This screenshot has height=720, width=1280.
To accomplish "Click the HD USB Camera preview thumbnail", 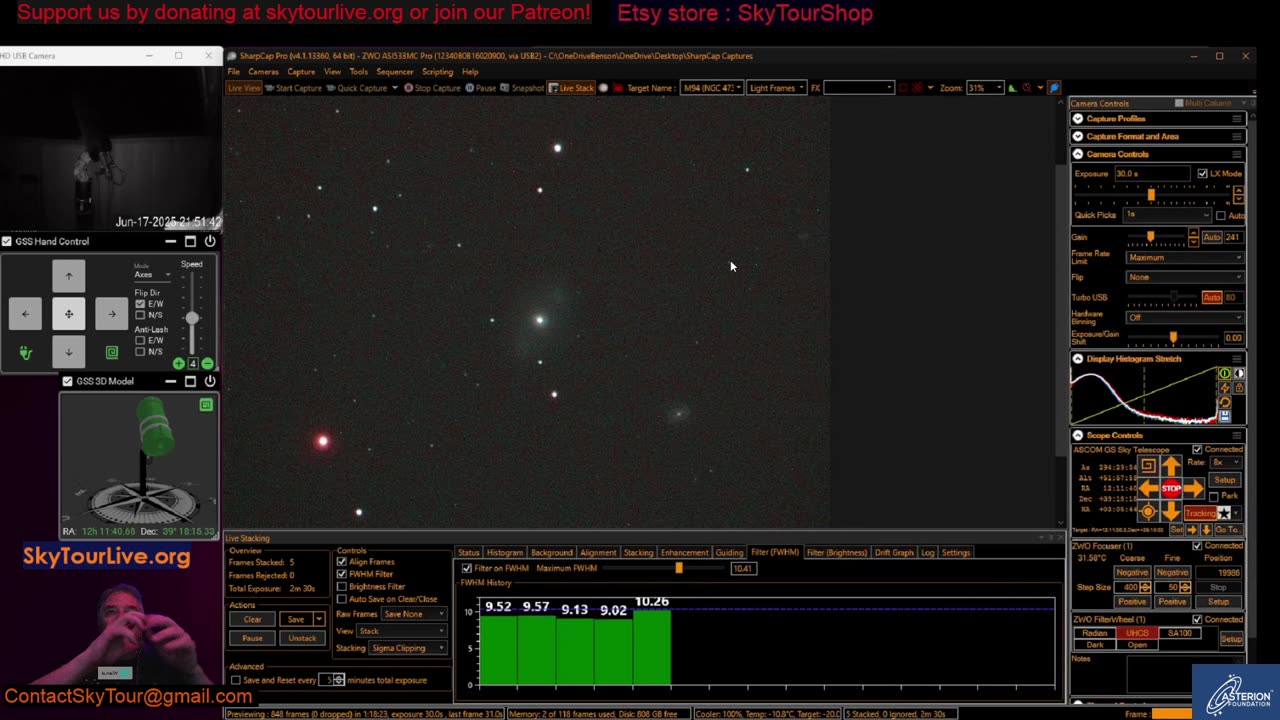I will point(110,148).
